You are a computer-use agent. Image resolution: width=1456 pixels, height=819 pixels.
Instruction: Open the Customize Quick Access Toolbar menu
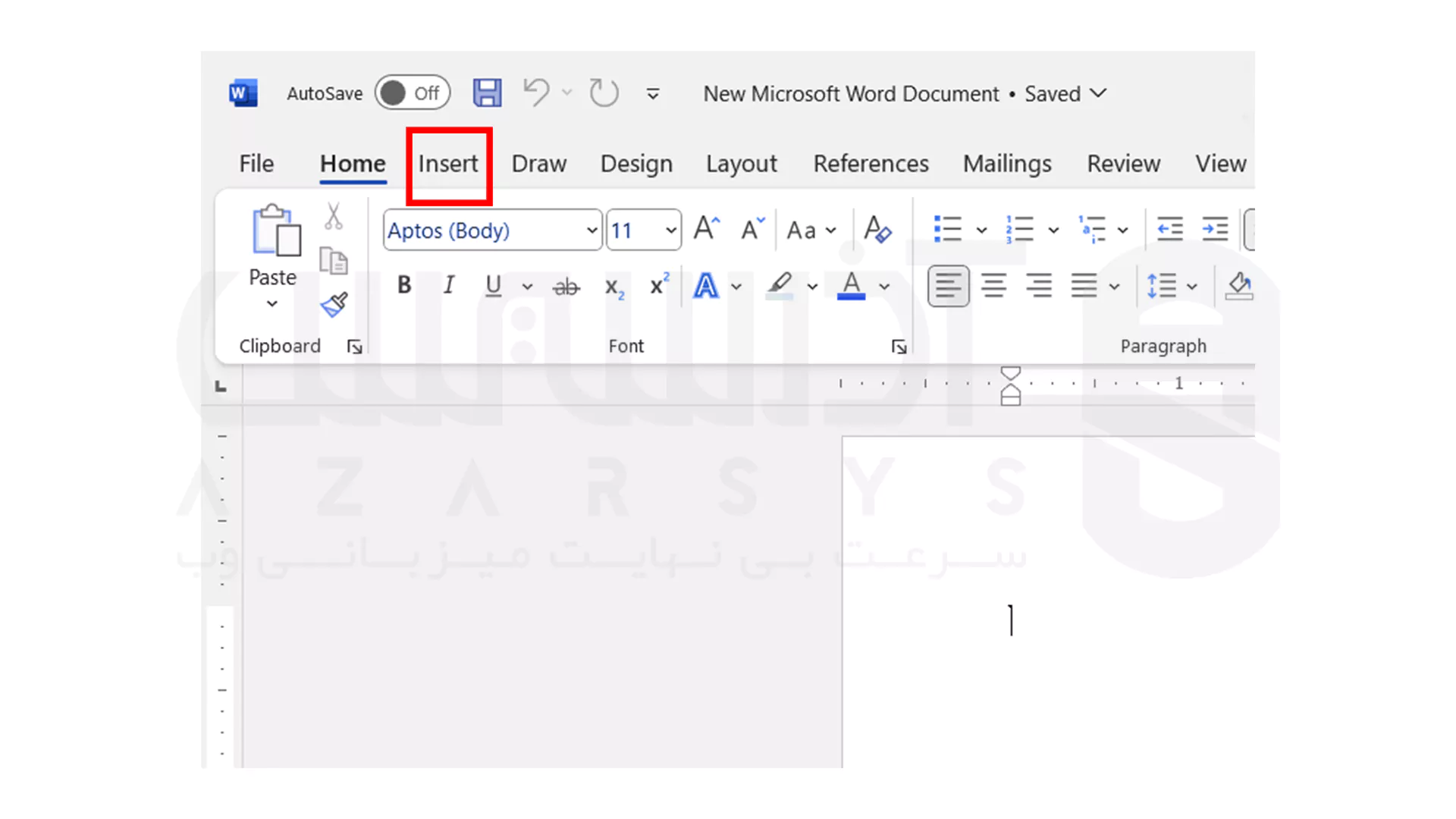click(x=652, y=94)
